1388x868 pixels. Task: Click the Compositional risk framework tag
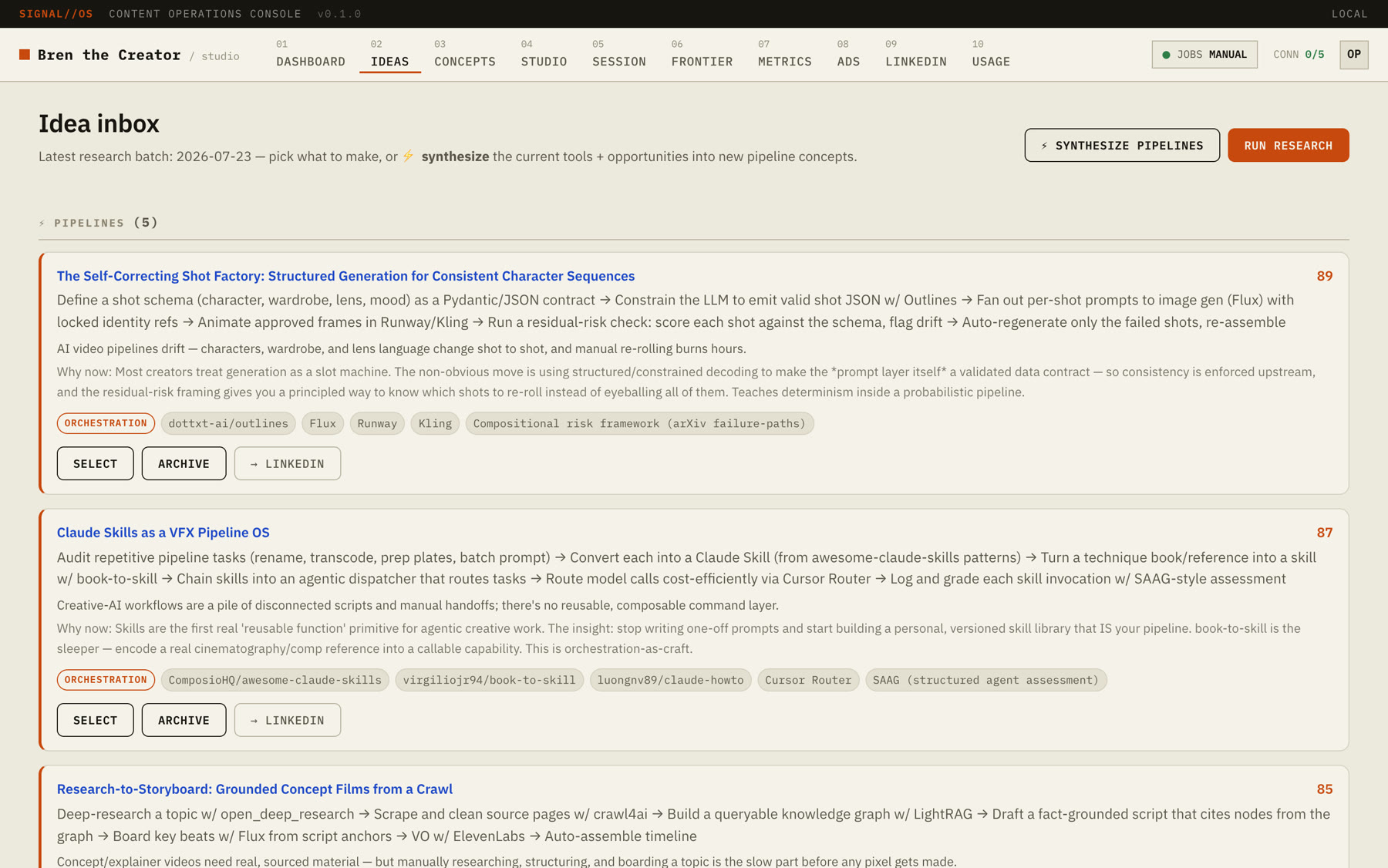click(x=639, y=423)
